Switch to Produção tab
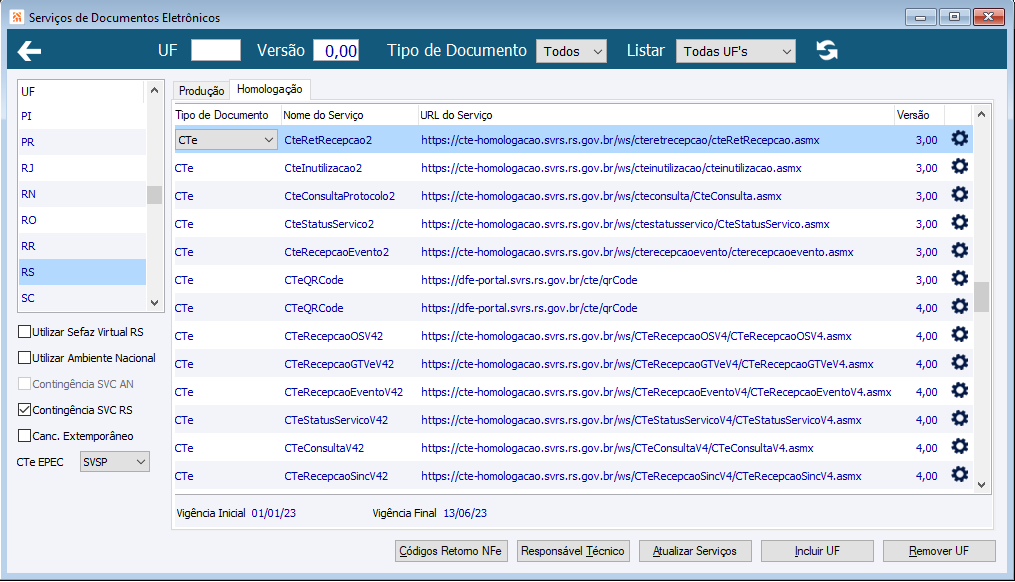This screenshot has height=582, width=1015. point(201,91)
